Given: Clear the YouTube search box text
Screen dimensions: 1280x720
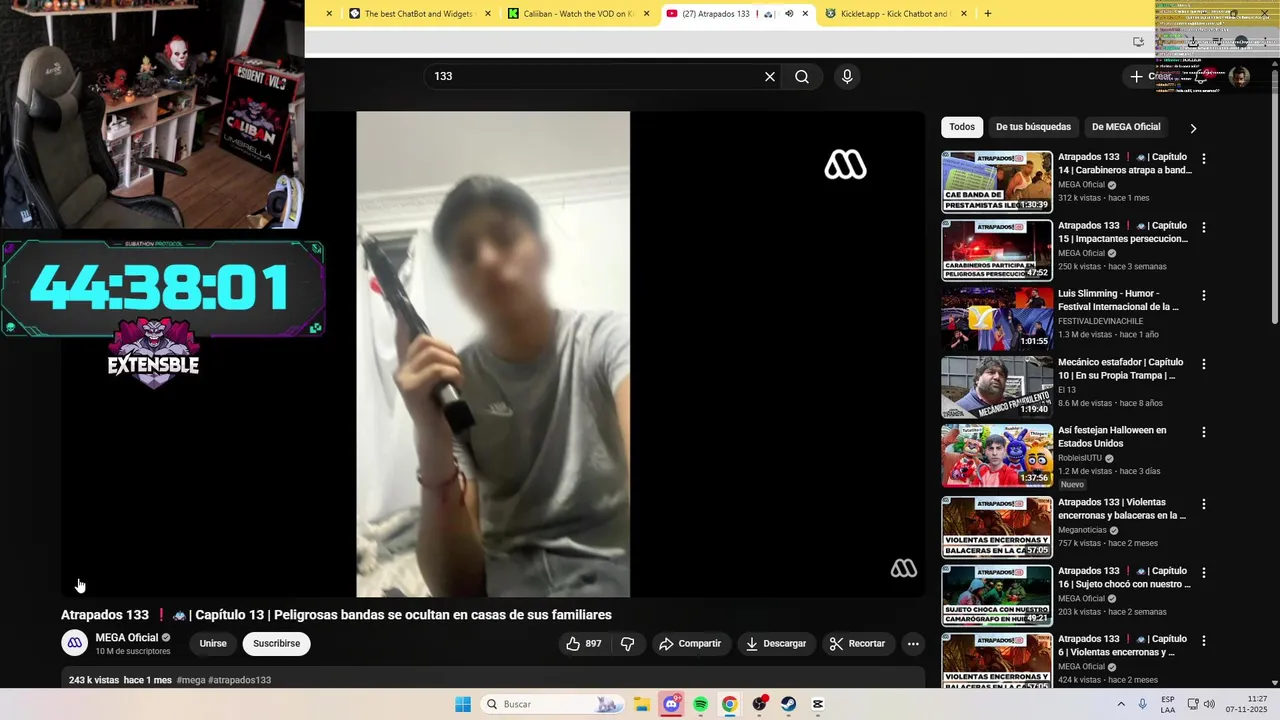Looking at the screenshot, I should 770,77.
